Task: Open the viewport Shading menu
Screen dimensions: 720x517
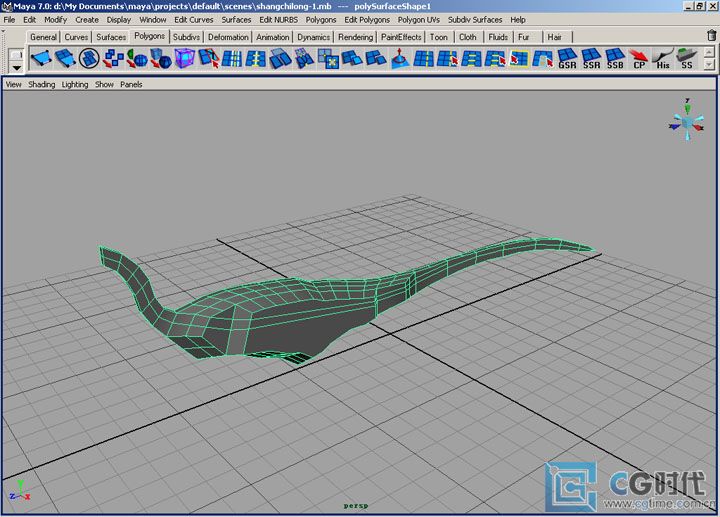Action: tap(41, 84)
